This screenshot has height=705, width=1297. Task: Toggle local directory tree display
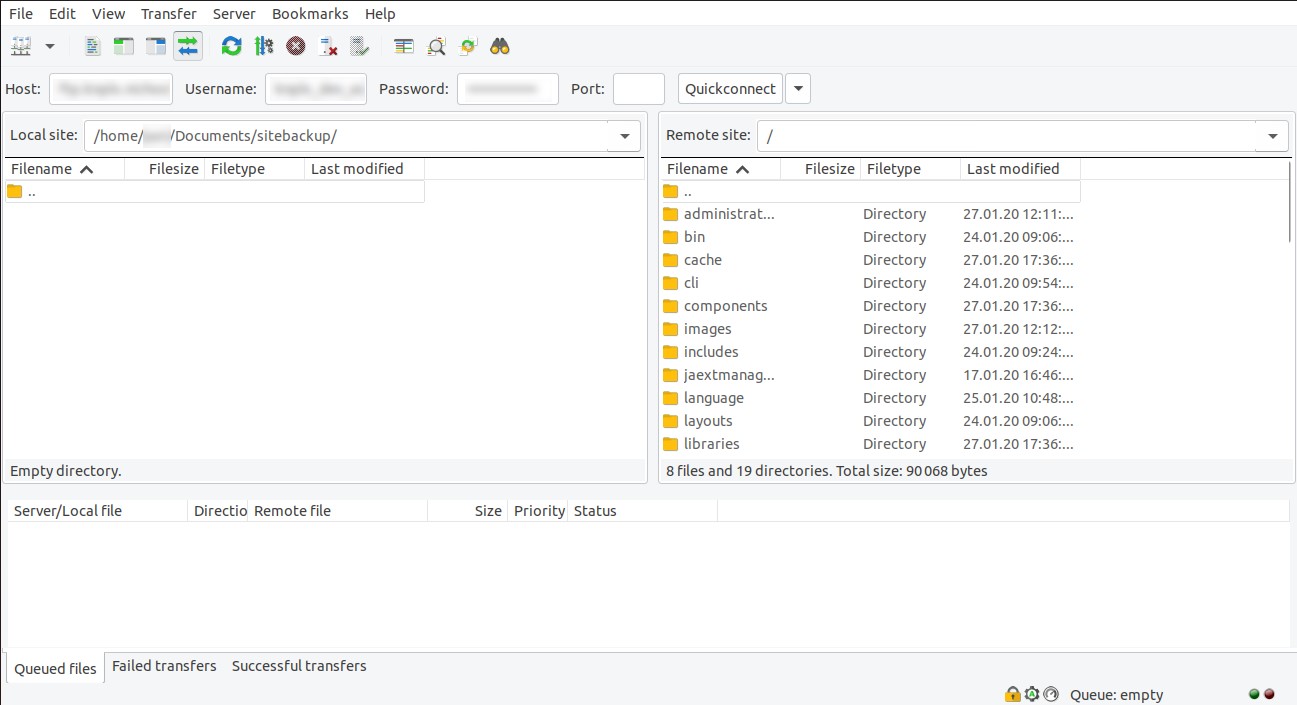(124, 46)
